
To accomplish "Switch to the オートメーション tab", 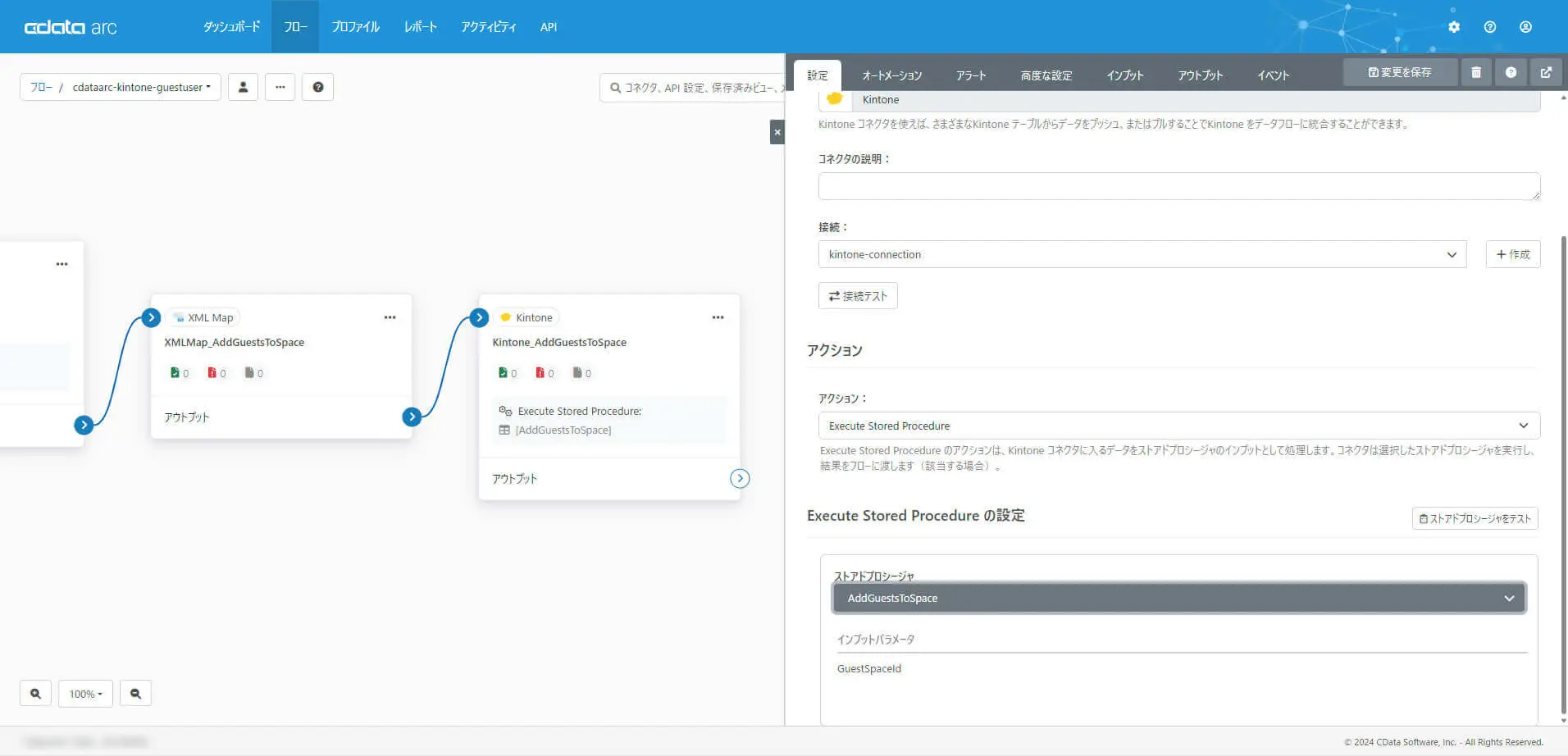I will coord(891,75).
